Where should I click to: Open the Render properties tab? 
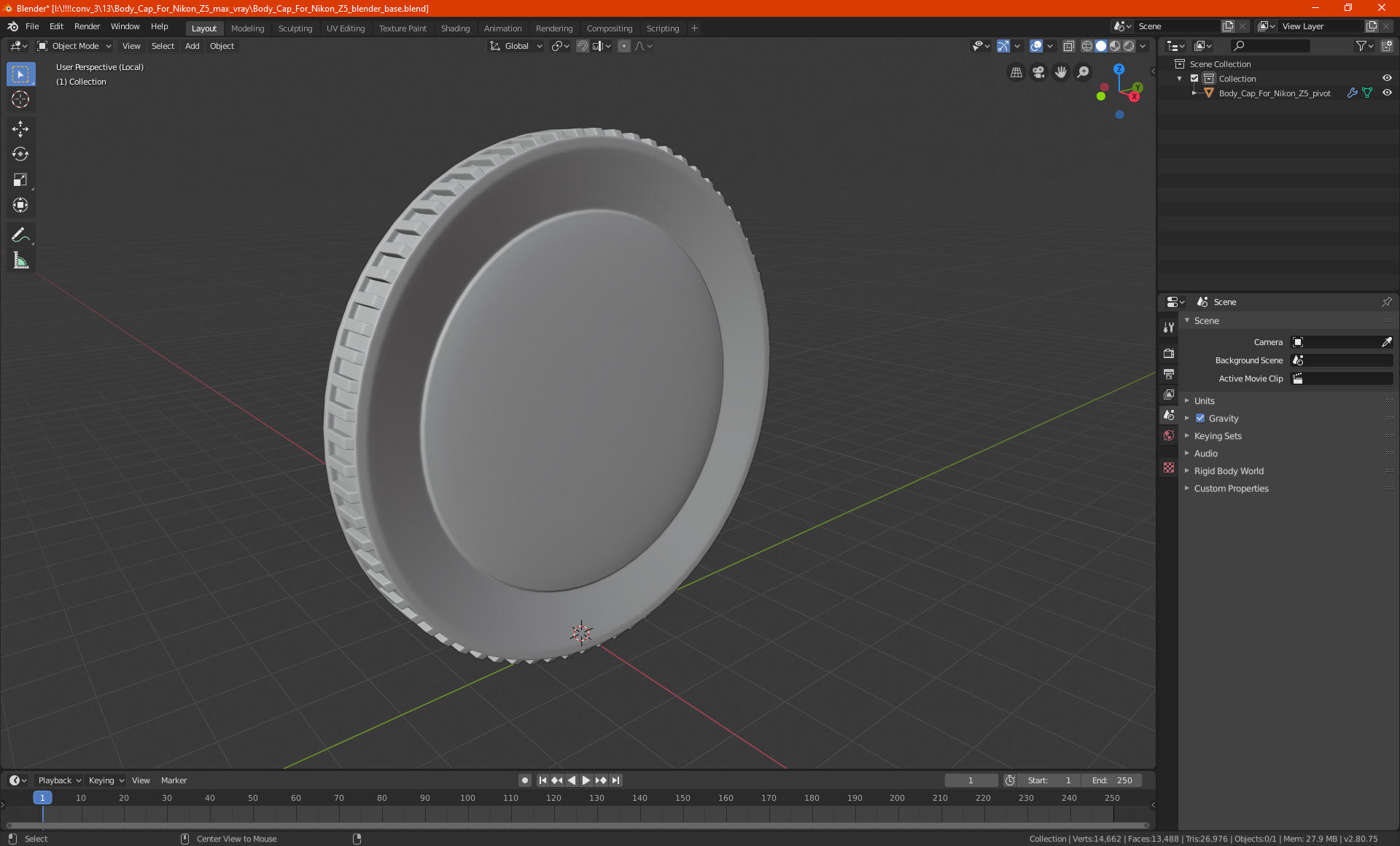1169,354
